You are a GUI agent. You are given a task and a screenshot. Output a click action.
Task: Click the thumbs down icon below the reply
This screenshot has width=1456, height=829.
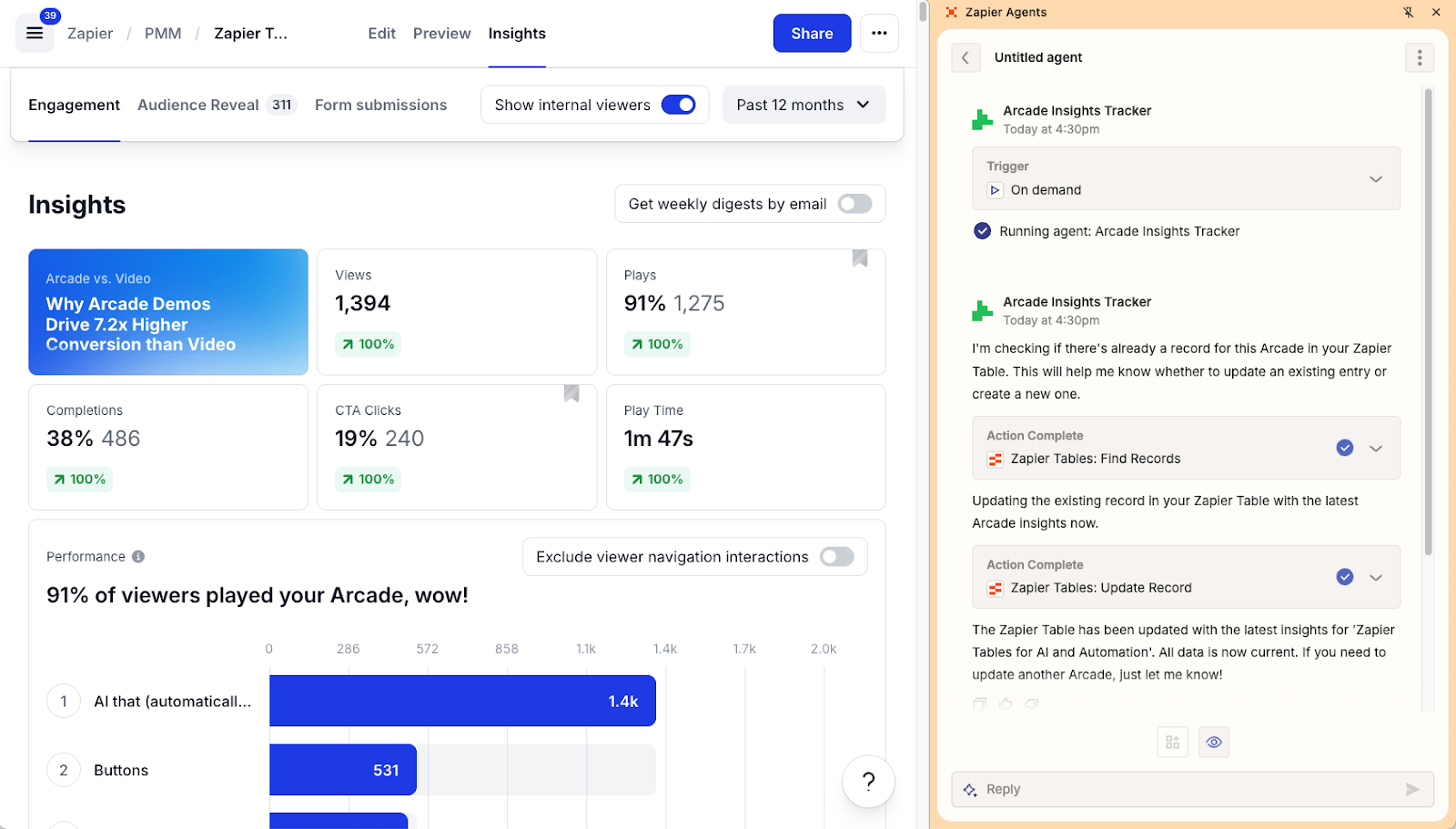[x=1032, y=703]
